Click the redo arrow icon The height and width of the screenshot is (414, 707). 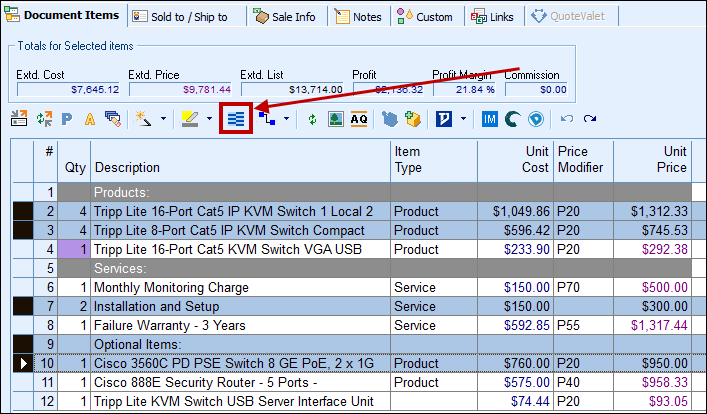[590, 119]
